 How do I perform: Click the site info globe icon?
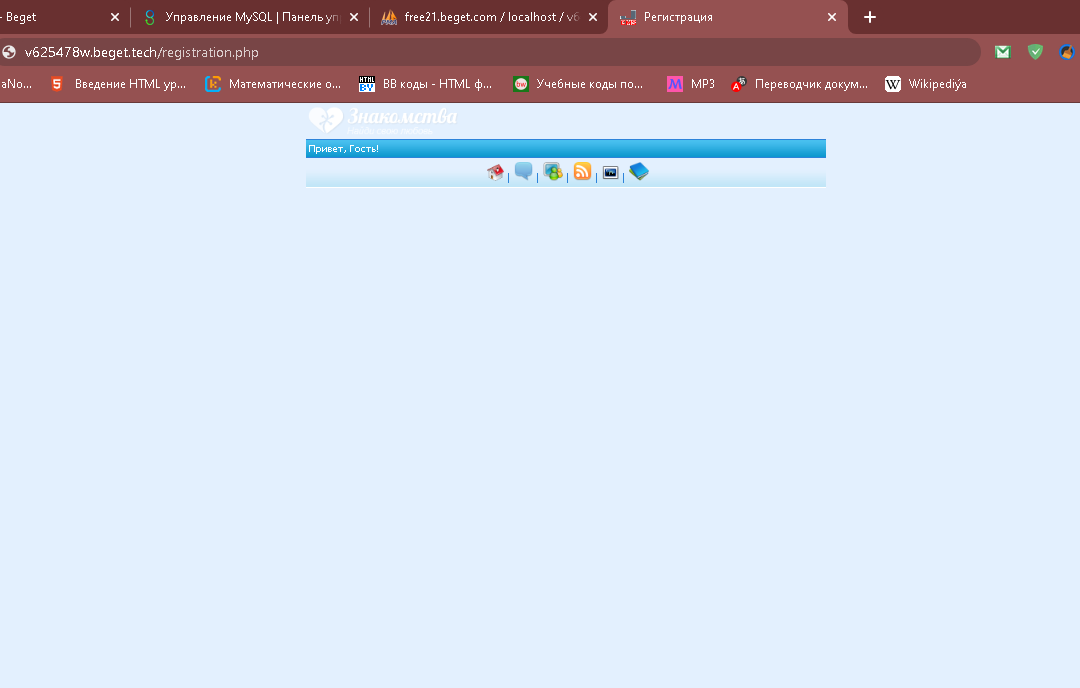pos(9,52)
